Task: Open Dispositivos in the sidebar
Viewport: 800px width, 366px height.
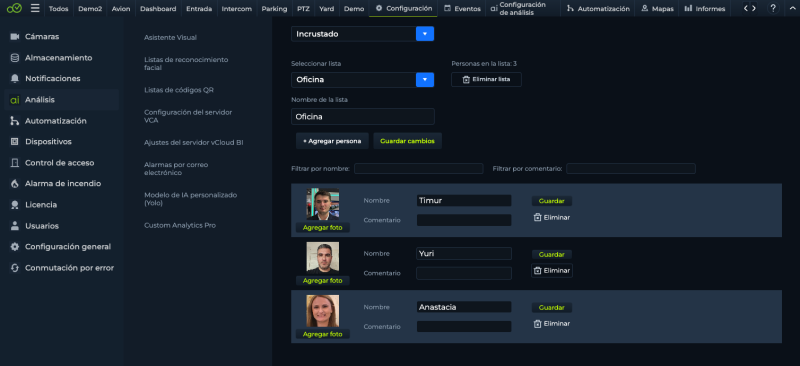Action: coord(62,141)
